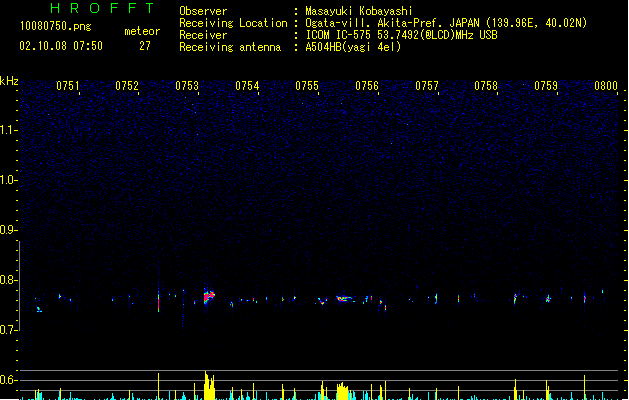The height and width of the screenshot is (400, 629).
Task: Click observer name Masayuki Kobayashi
Action: pyautogui.click(x=359, y=11)
